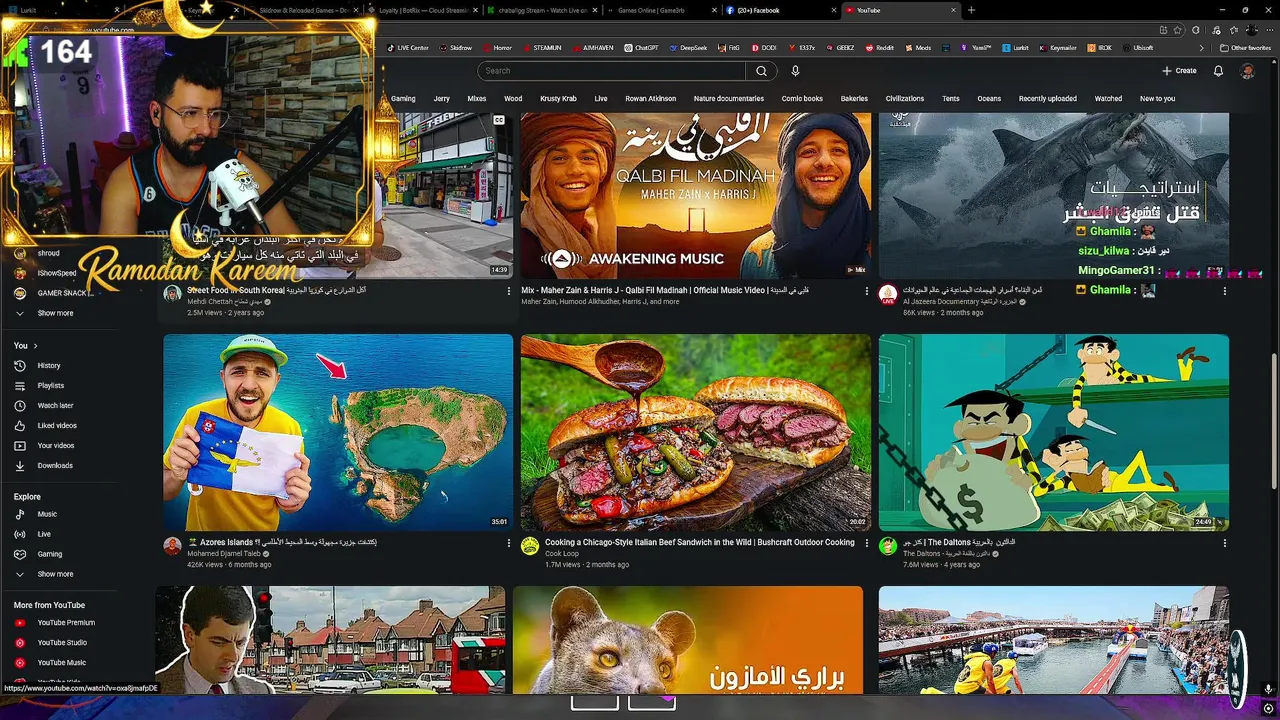Image resolution: width=1280 pixels, height=720 pixels.
Task: Filter feed by Mixes chip
Action: tap(477, 99)
